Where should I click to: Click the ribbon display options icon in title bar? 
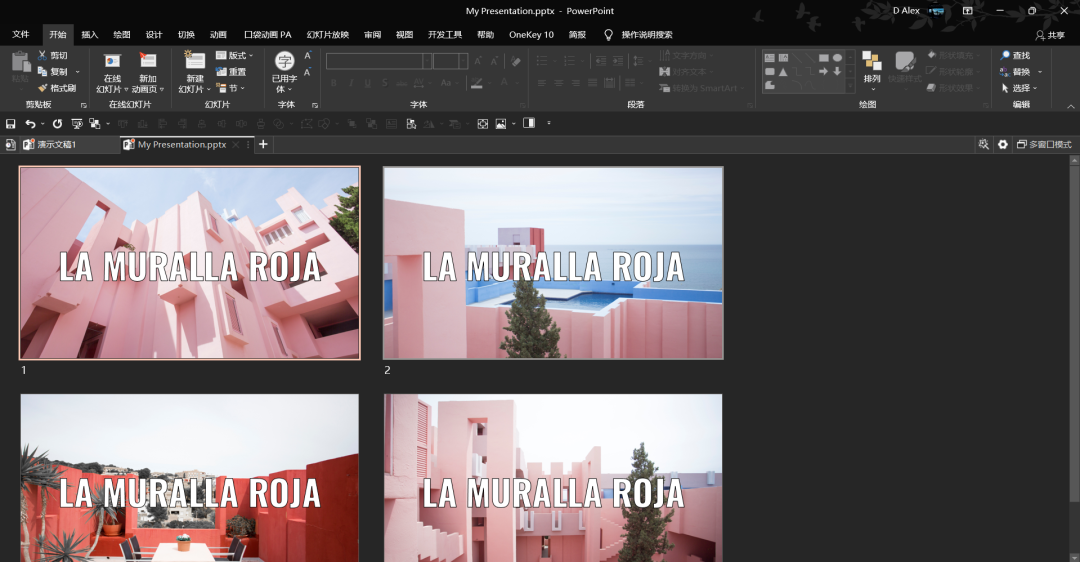(x=968, y=11)
